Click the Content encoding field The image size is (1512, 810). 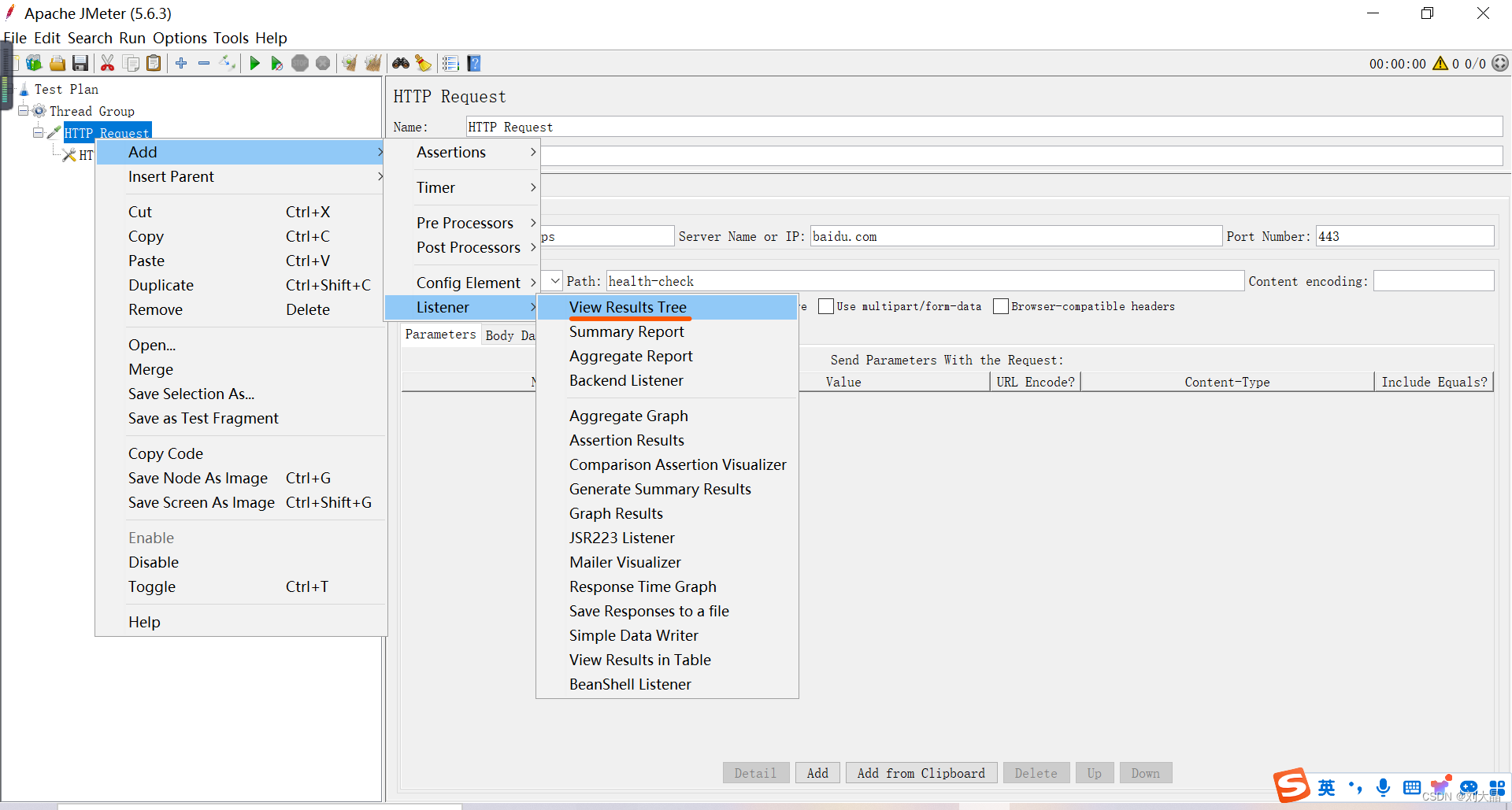coord(1433,281)
